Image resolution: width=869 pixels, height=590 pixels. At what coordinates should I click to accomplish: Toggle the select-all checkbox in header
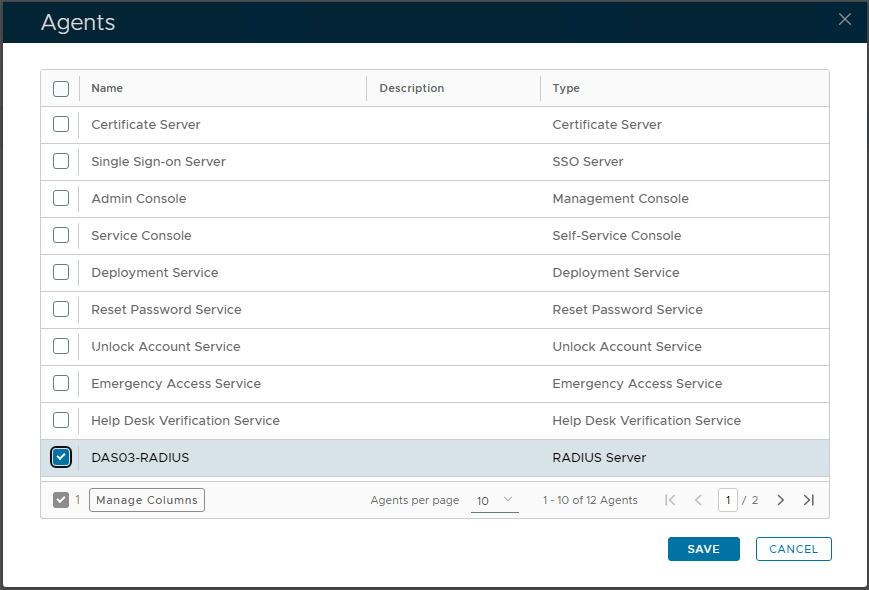[61, 88]
